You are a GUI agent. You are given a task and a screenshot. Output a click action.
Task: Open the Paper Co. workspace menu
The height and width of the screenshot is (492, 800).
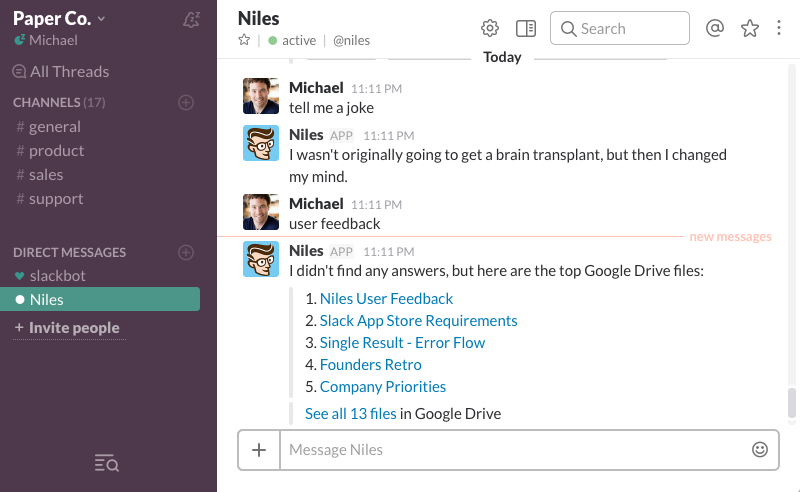pos(59,18)
